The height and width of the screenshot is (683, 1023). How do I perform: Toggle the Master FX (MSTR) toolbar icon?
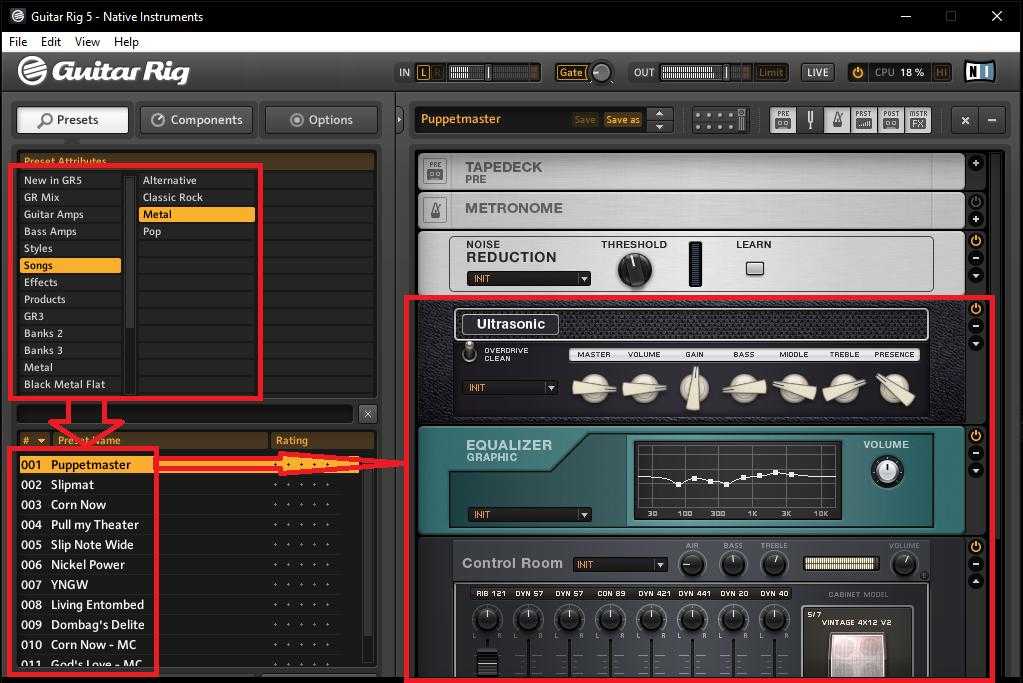coord(917,120)
